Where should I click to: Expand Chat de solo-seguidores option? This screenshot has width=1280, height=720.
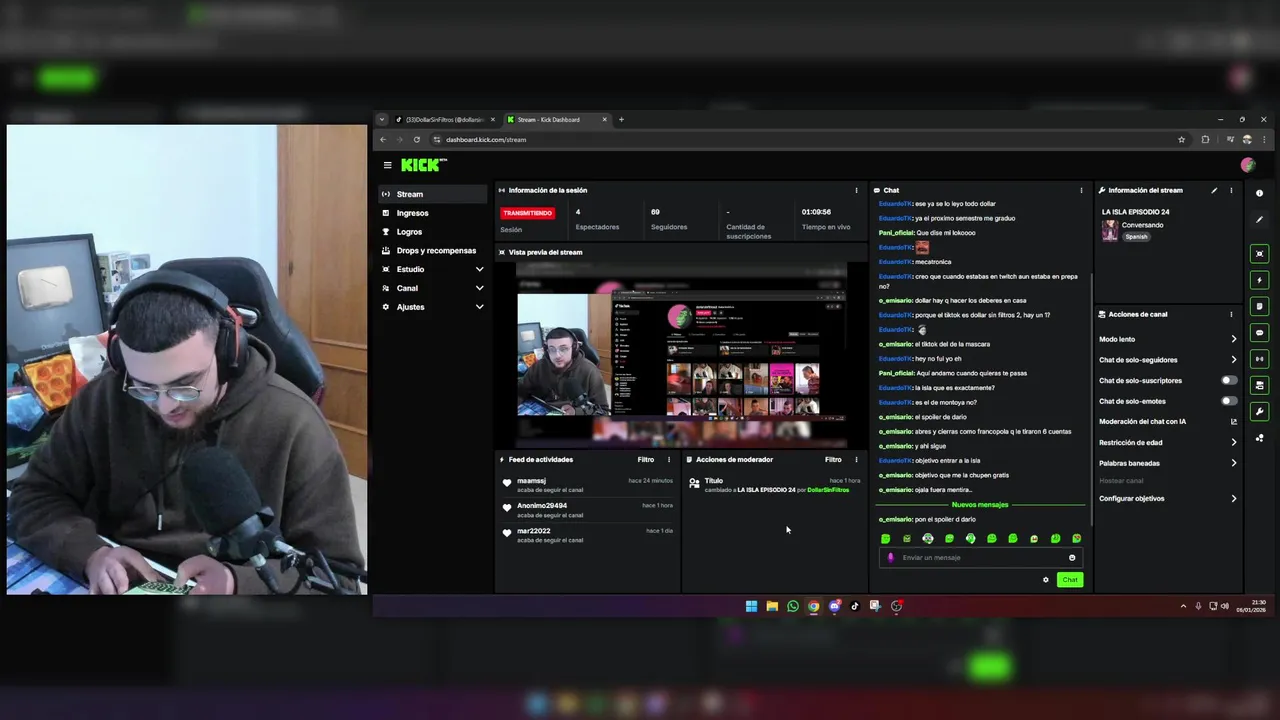coord(1168,360)
